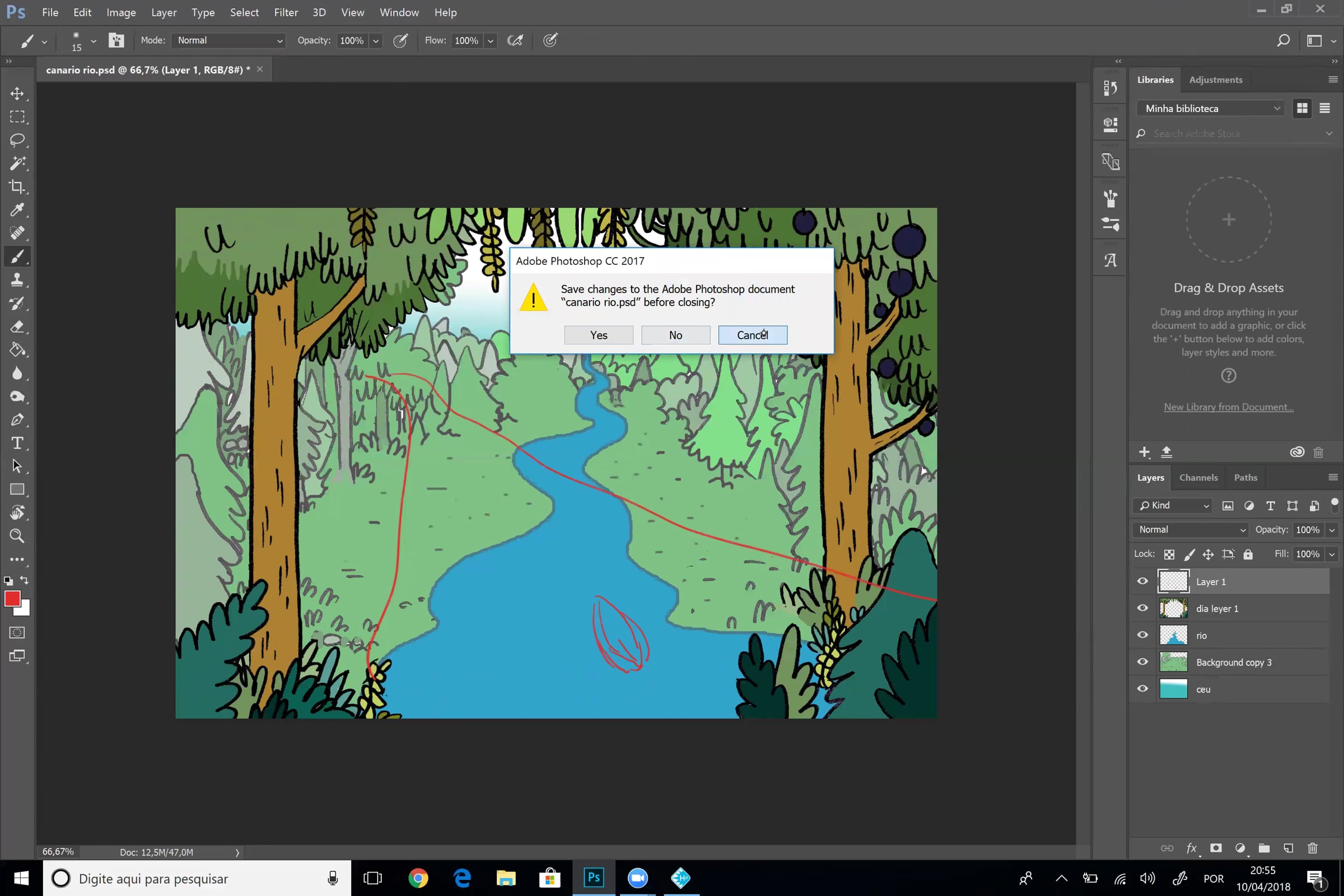Screen dimensions: 1344x896
Task: Open the Filter menu
Action: pos(286,12)
